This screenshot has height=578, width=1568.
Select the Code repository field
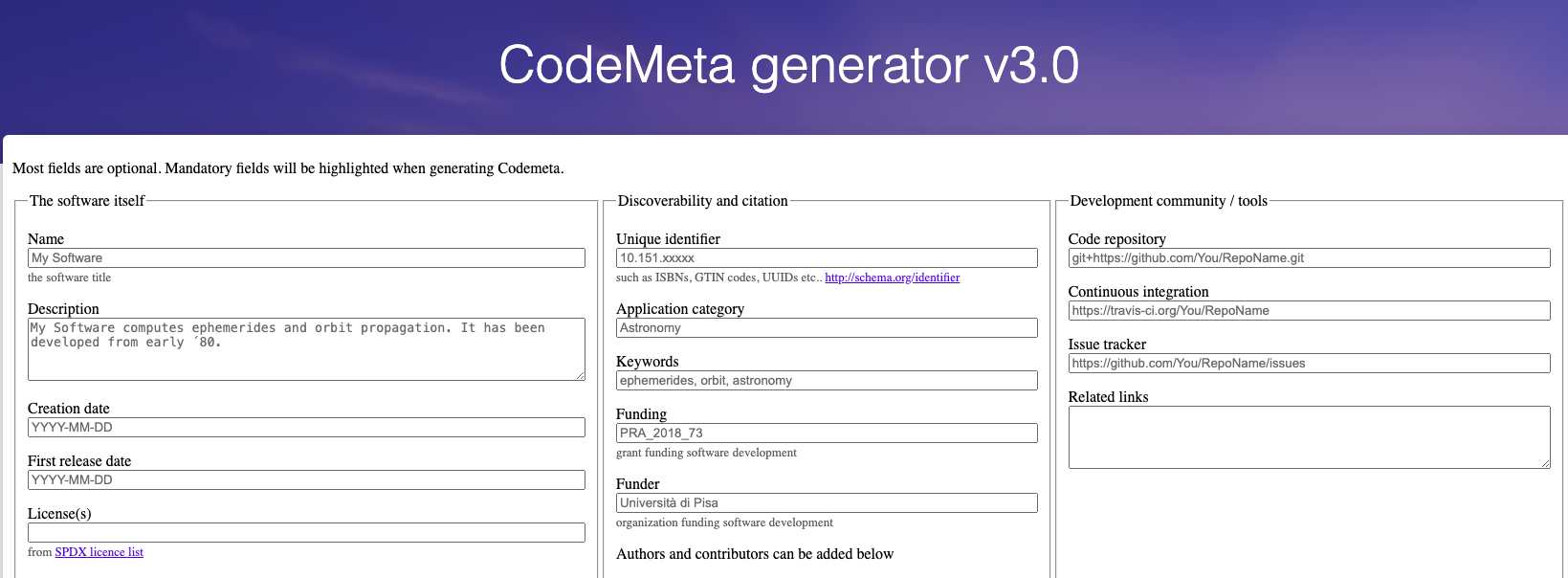coord(1309,258)
